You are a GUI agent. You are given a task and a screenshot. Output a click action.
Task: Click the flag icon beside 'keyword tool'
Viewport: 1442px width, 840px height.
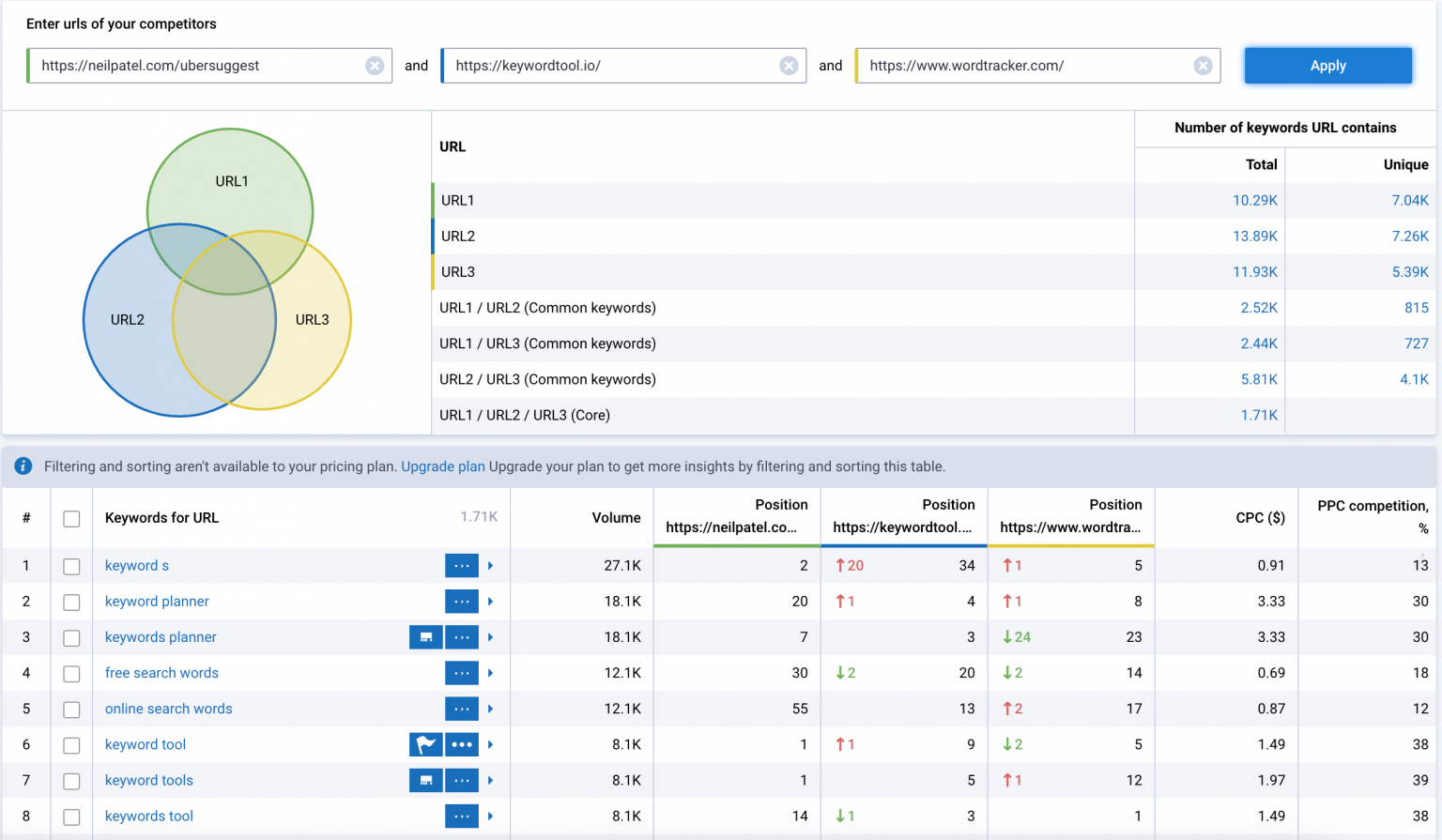(425, 744)
